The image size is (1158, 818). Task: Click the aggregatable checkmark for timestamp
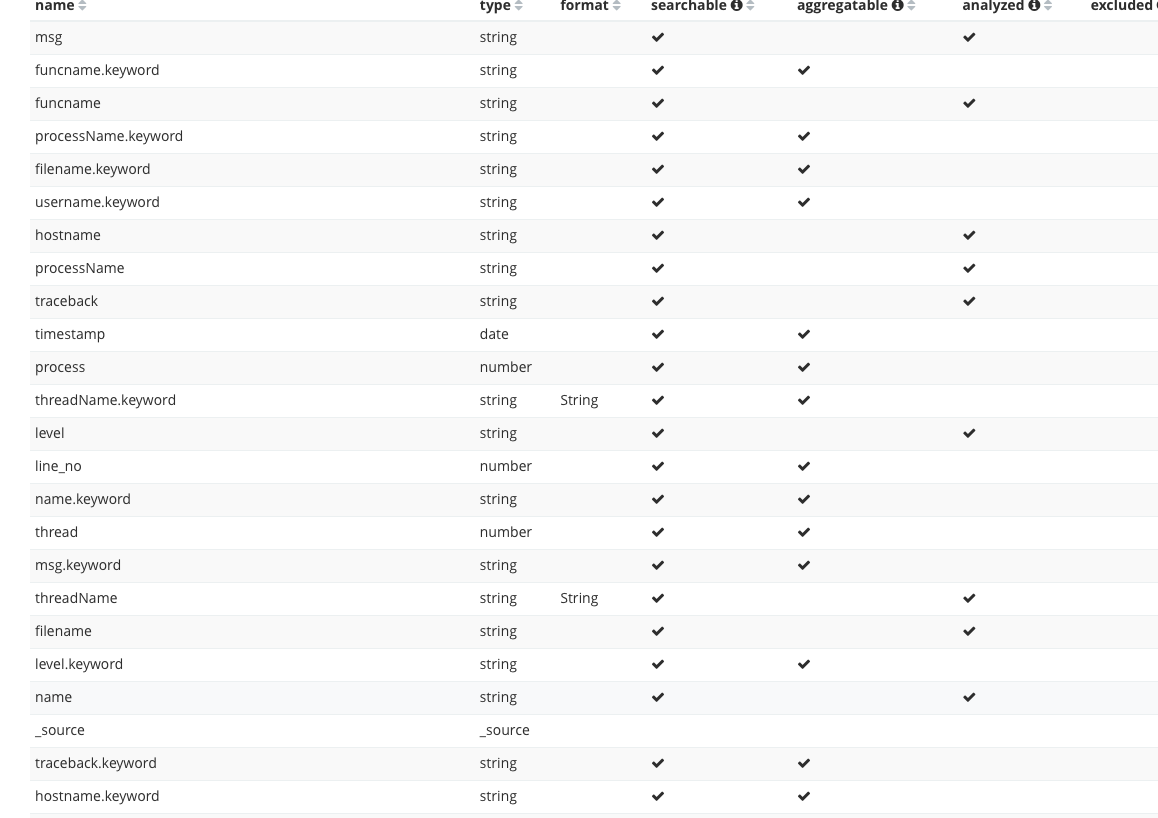804,334
